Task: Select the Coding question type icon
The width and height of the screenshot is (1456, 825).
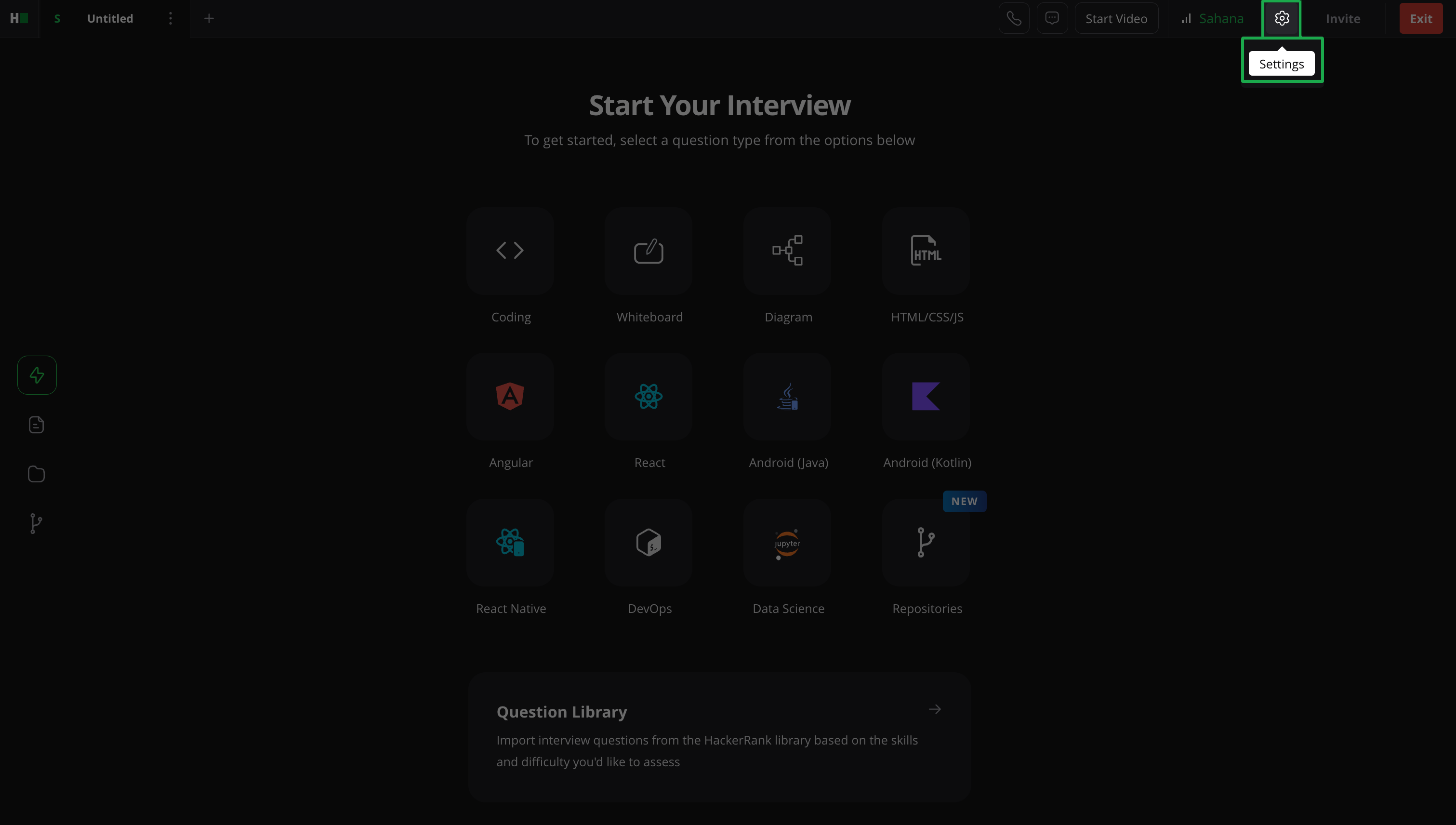Action: coord(510,251)
